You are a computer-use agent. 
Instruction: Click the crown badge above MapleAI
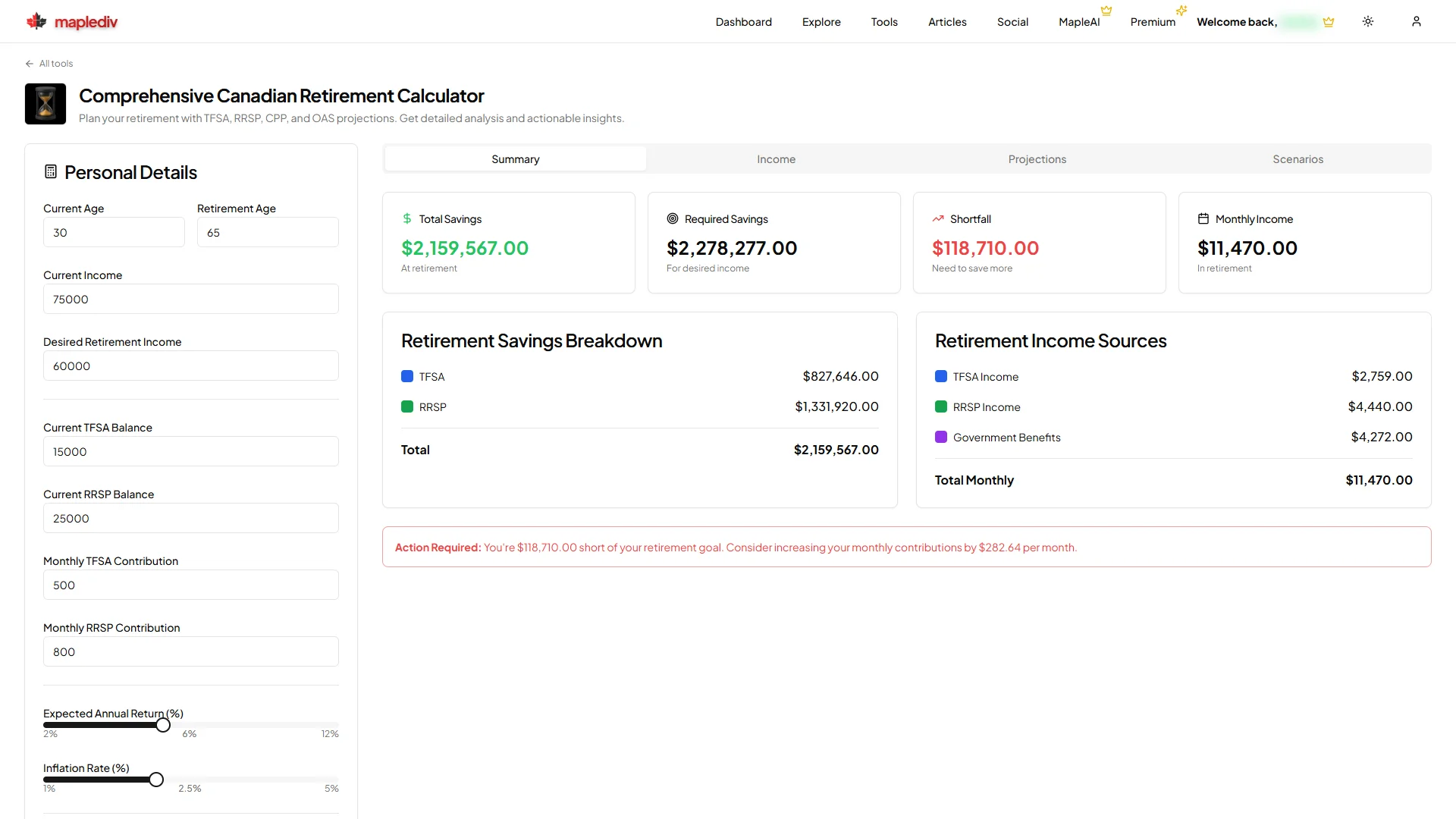pyautogui.click(x=1106, y=11)
